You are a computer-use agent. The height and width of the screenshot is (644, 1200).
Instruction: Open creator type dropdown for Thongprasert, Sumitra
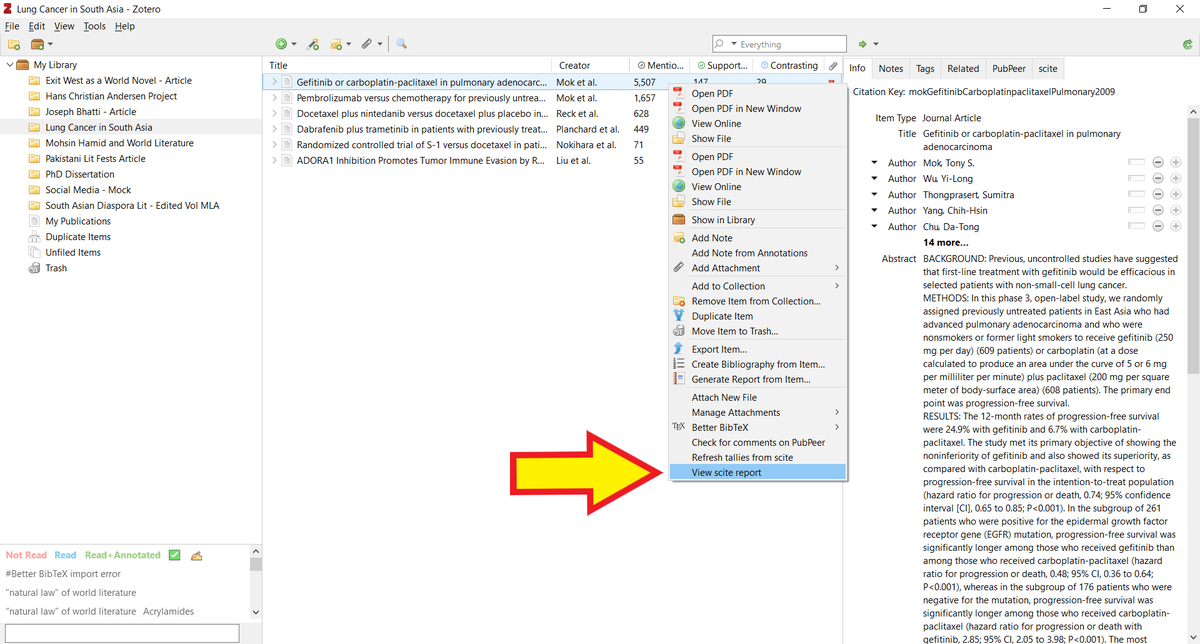pyautogui.click(x=874, y=195)
